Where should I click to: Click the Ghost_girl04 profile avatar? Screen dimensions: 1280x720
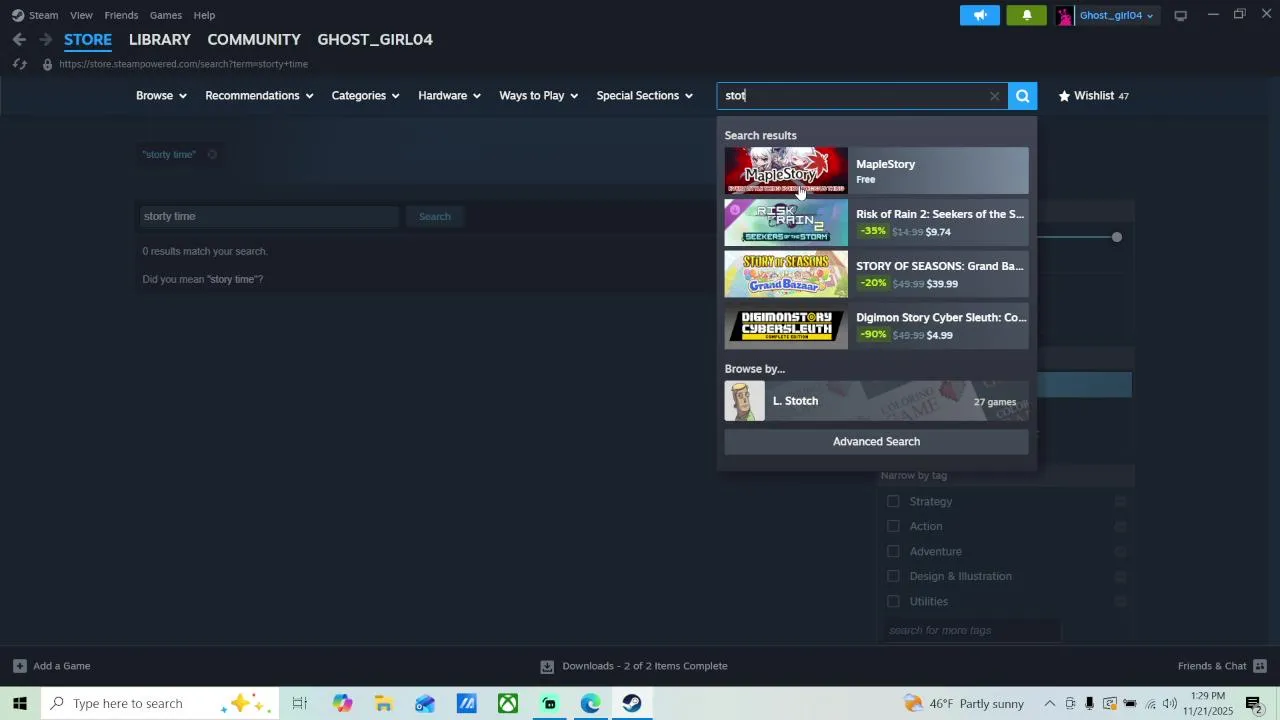click(1065, 15)
